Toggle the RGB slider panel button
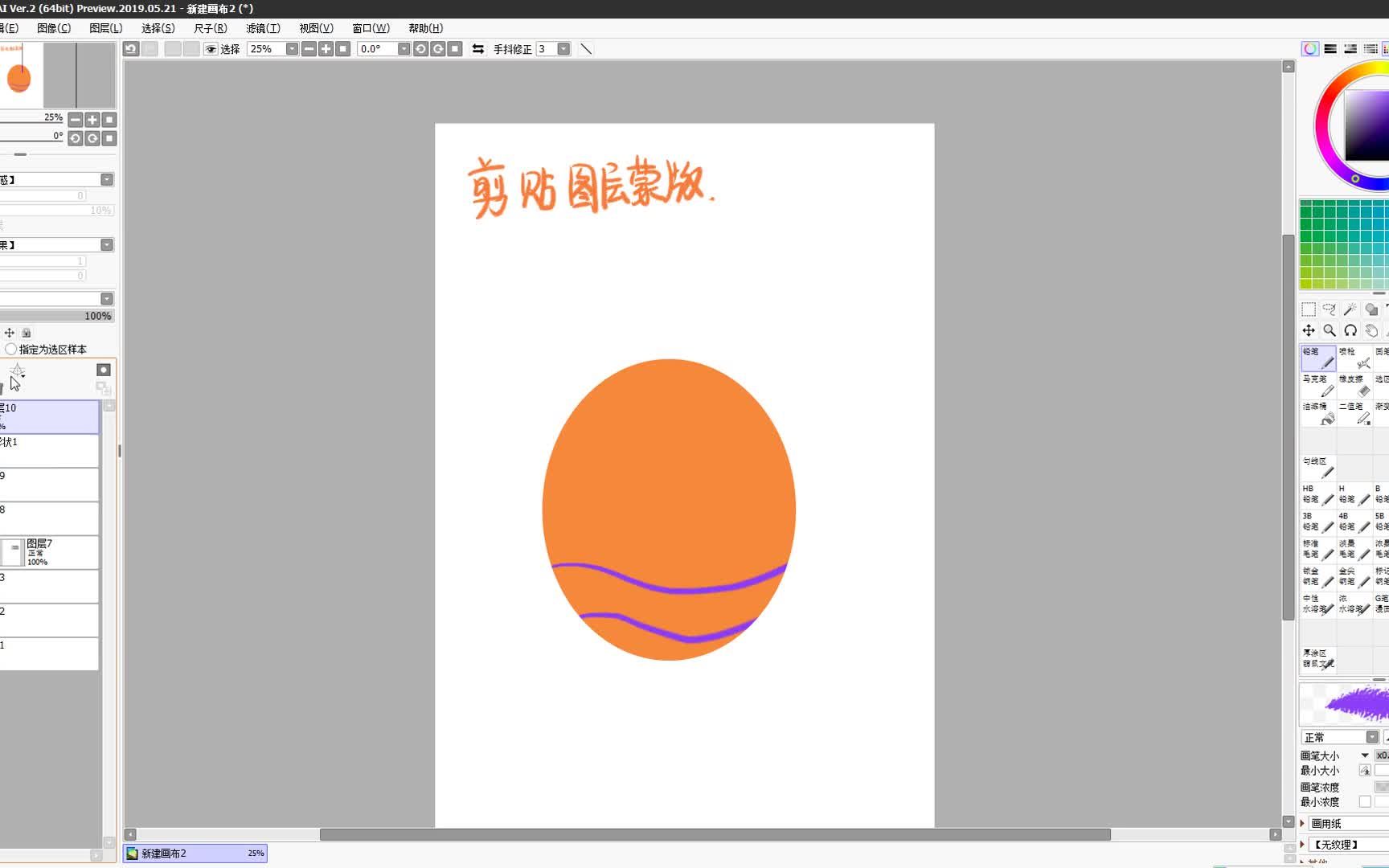The width and height of the screenshot is (1389, 868). click(1330, 49)
